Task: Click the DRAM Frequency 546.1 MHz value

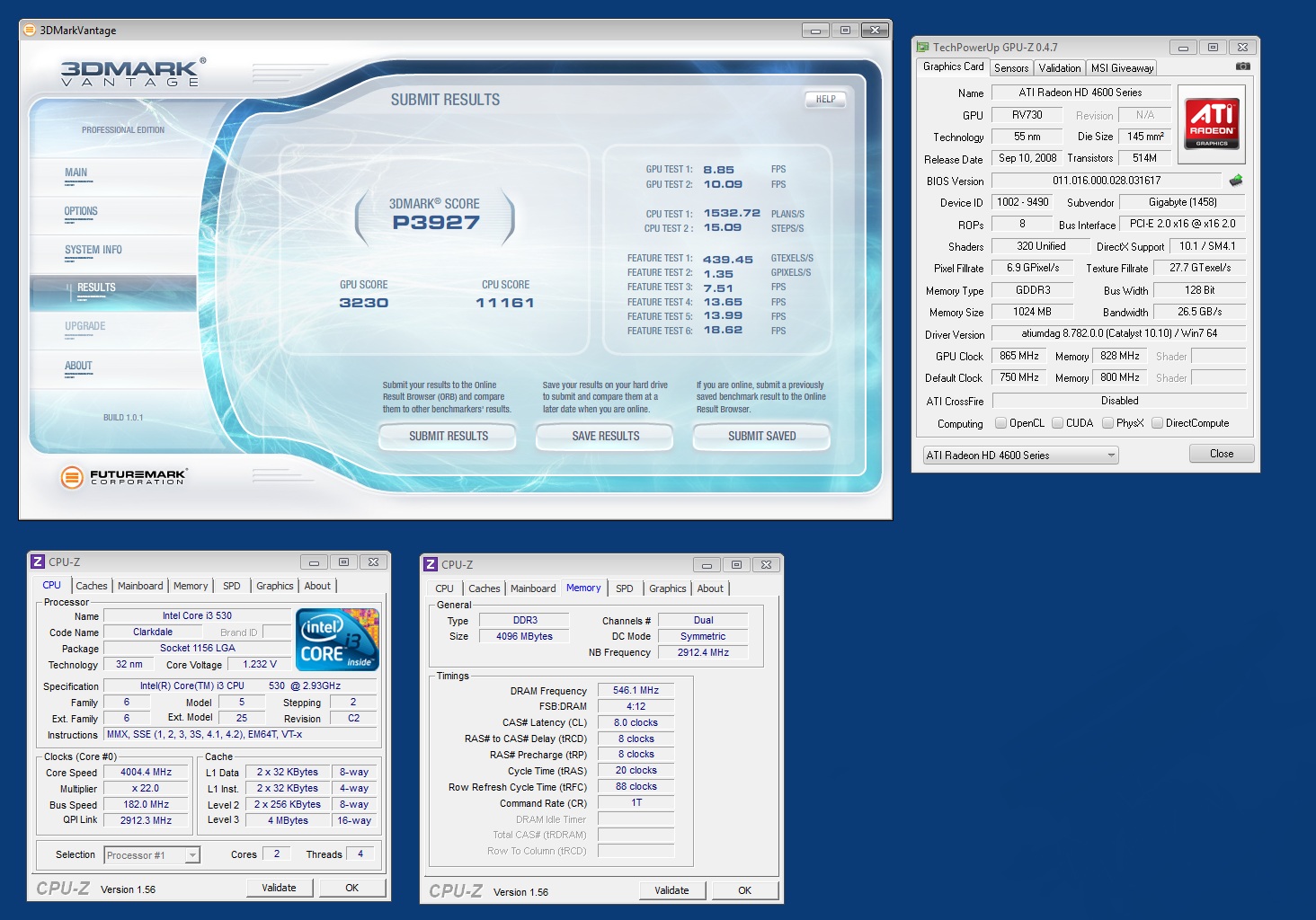Action: (636, 690)
